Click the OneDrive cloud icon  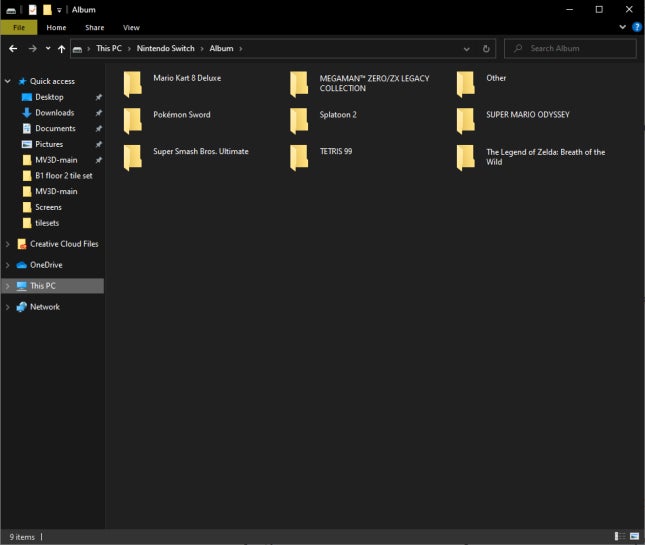[x=21, y=265]
